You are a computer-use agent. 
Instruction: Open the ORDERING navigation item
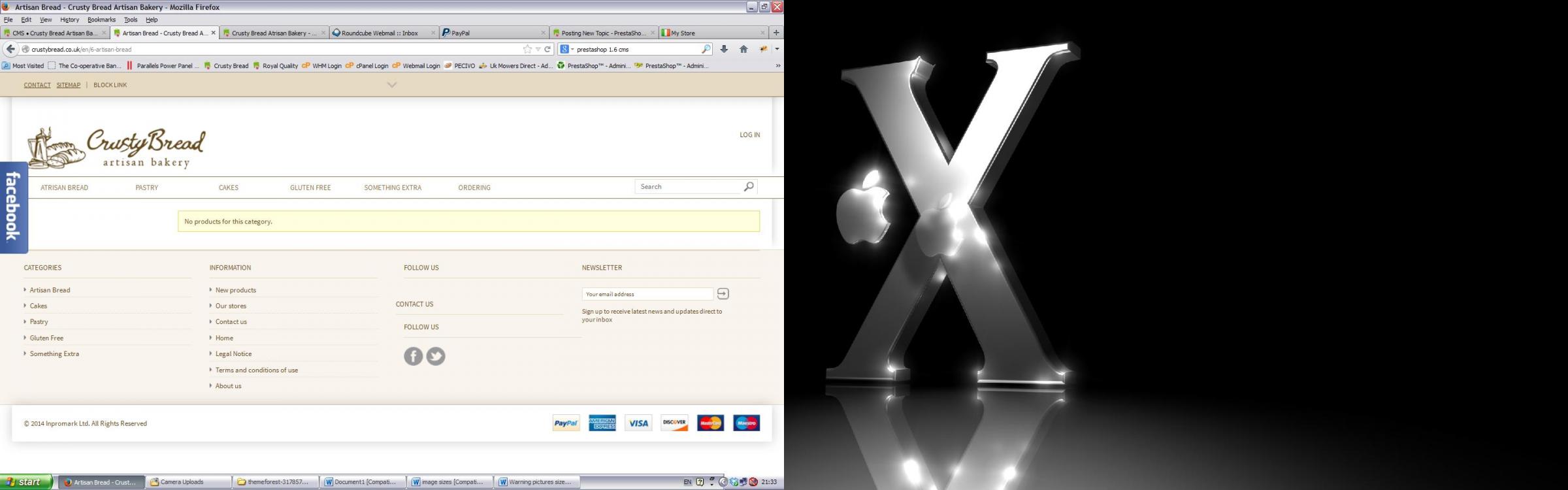(474, 188)
